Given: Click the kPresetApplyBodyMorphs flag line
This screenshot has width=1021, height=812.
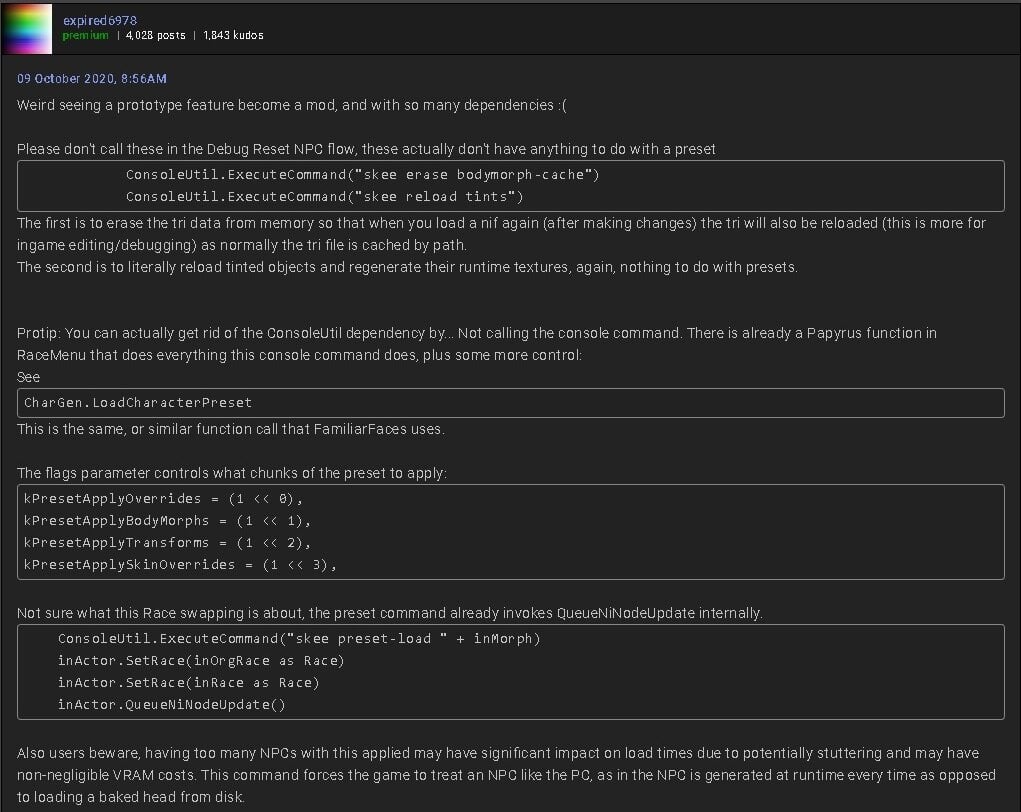Looking at the screenshot, I should pos(167,521).
